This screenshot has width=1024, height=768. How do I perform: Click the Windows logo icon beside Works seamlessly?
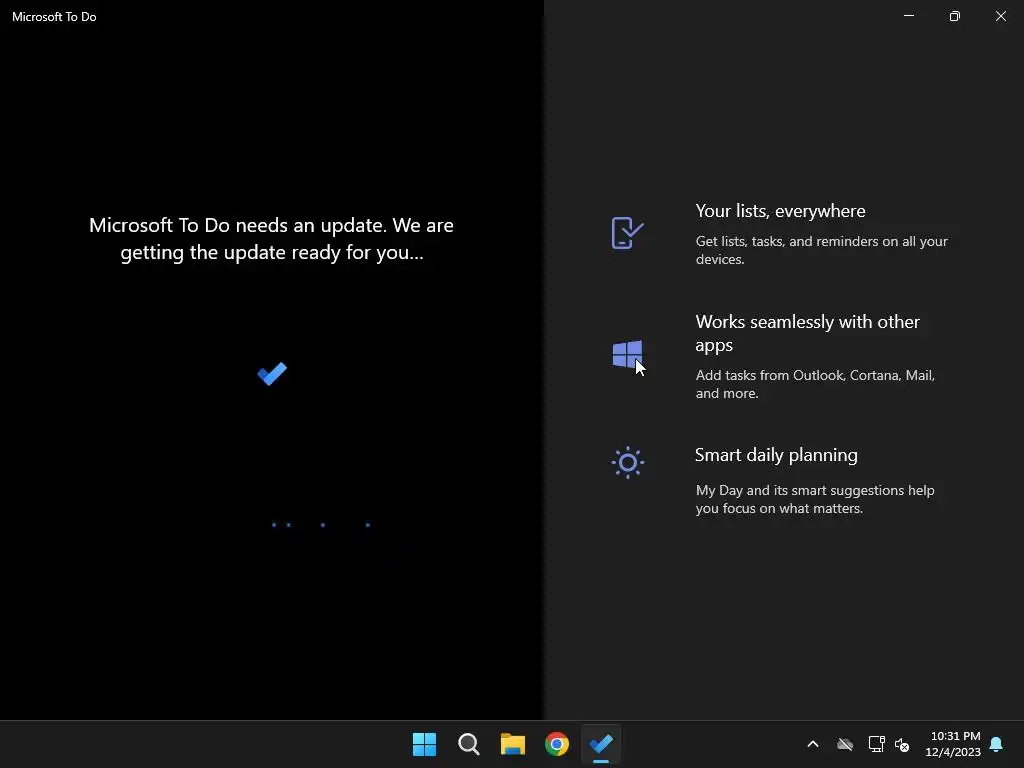(x=627, y=355)
